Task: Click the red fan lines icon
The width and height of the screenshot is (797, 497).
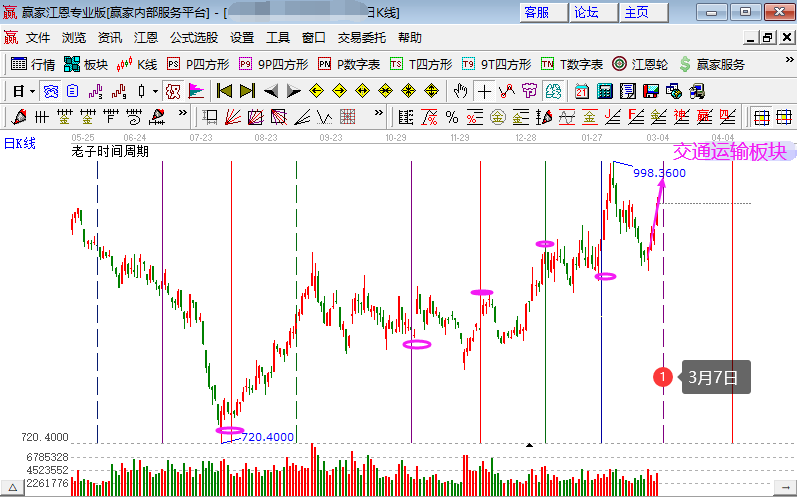Action: (x=233, y=117)
